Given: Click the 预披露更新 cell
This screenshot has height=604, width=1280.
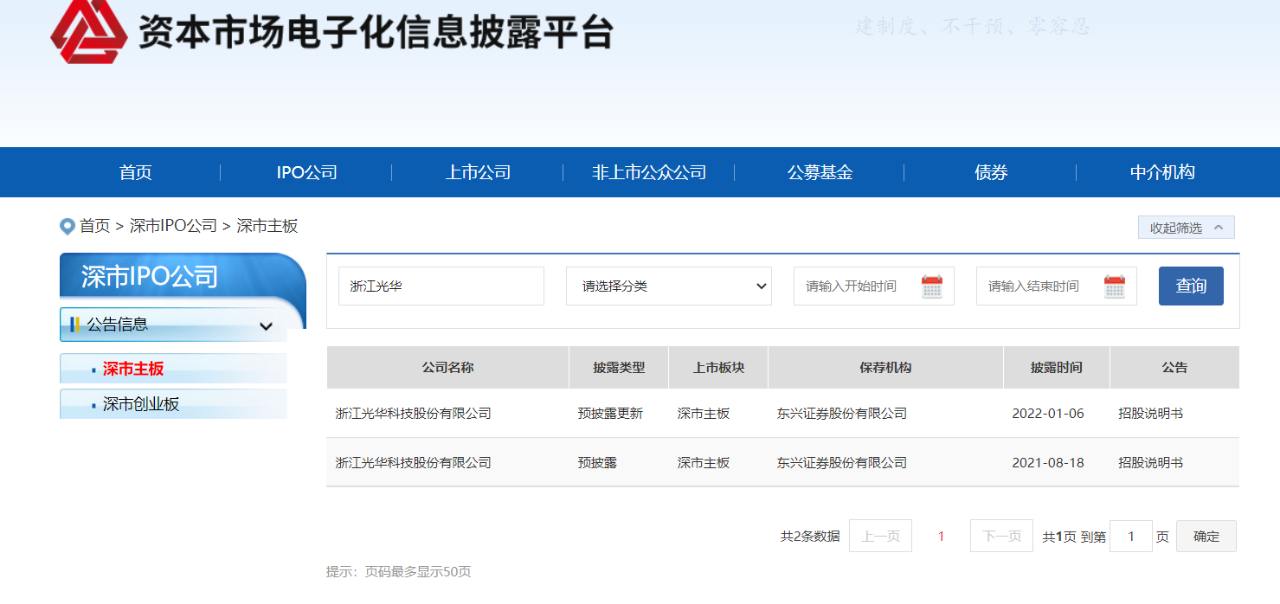Looking at the screenshot, I should pyautogui.click(x=610, y=413).
